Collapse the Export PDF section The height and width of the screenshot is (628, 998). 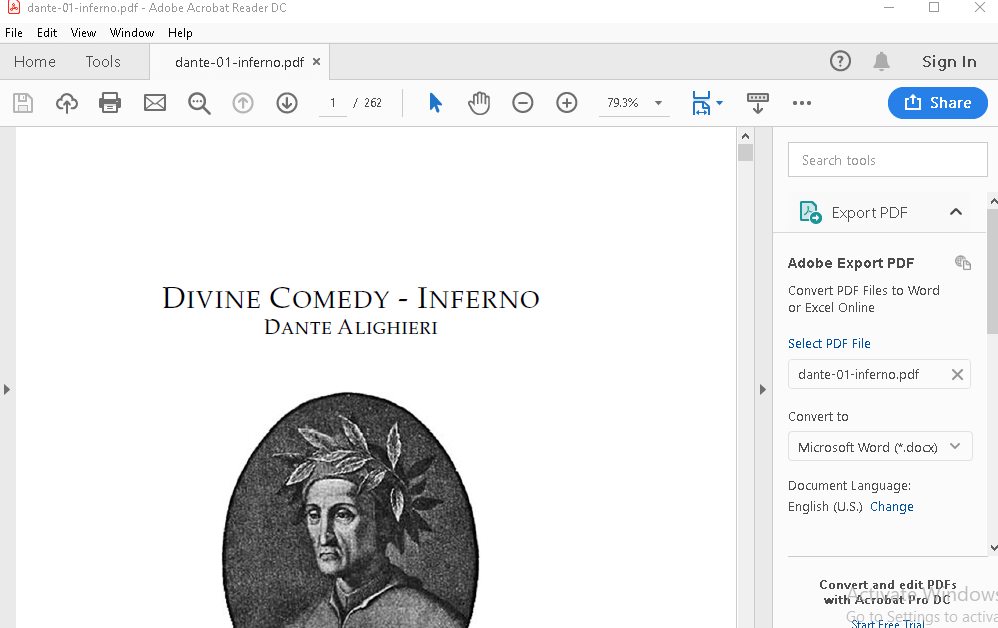point(956,212)
